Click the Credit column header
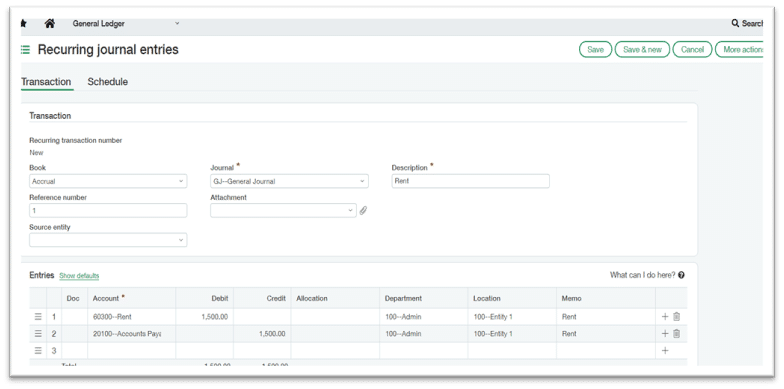 [262, 298]
